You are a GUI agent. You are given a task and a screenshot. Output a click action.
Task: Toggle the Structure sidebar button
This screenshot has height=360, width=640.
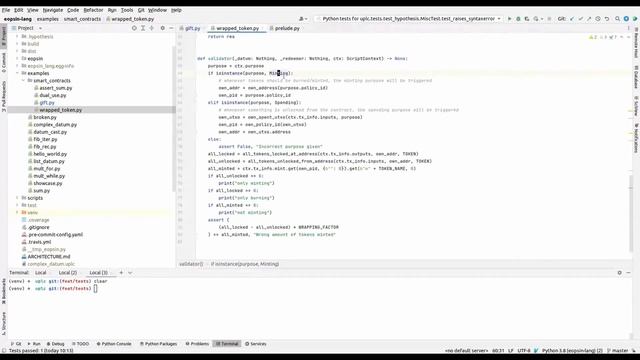[x=4, y=323]
